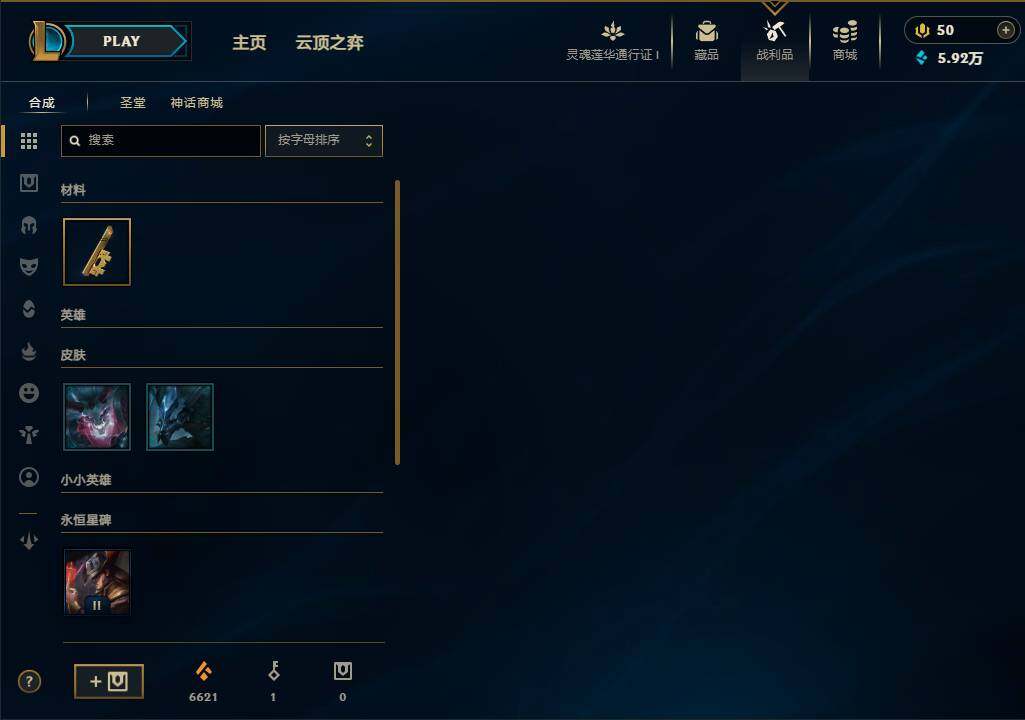Open the 按字母排序 sort dropdown
Viewport: 1025px width, 720px height.
pyautogui.click(x=324, y=141)
